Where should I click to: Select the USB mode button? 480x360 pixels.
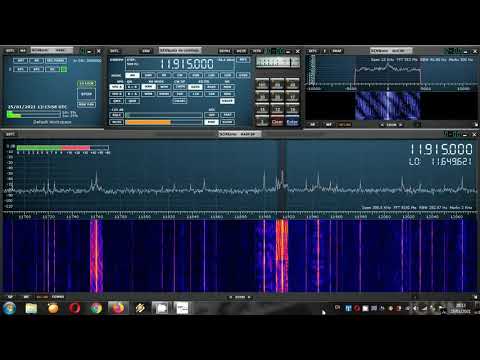(228, 75)
